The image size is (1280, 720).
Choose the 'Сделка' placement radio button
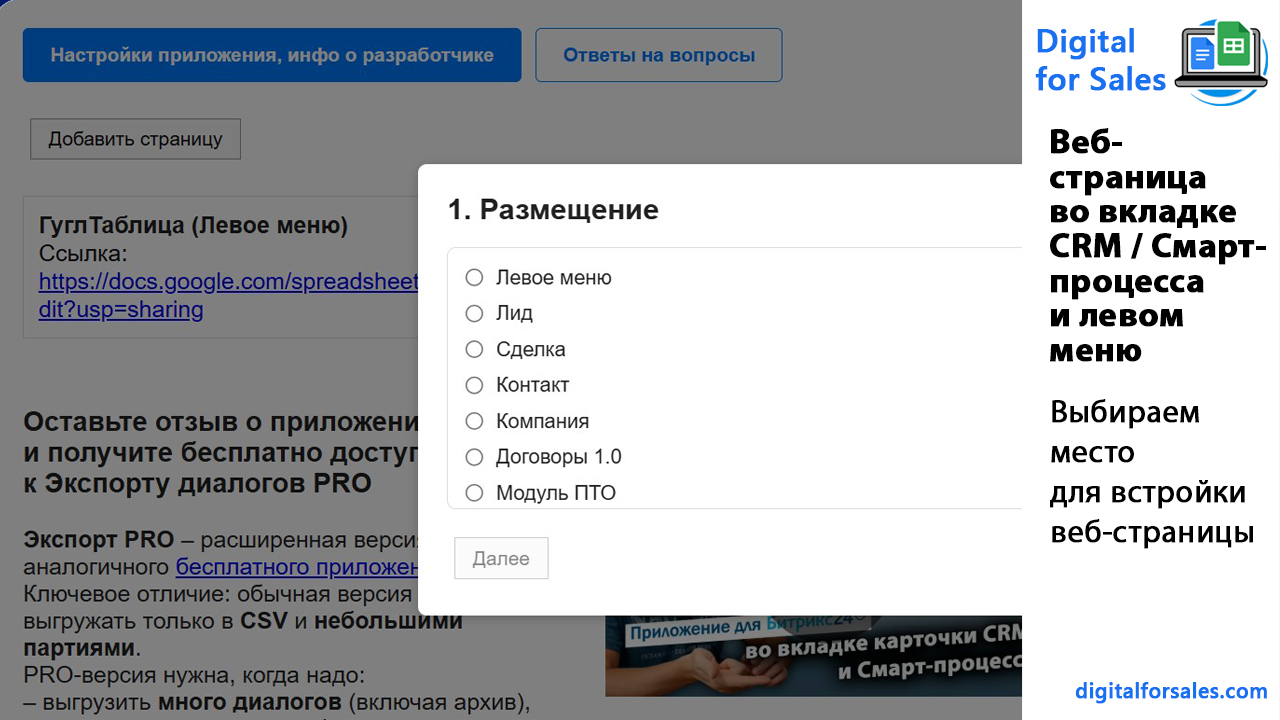[475, 350]
